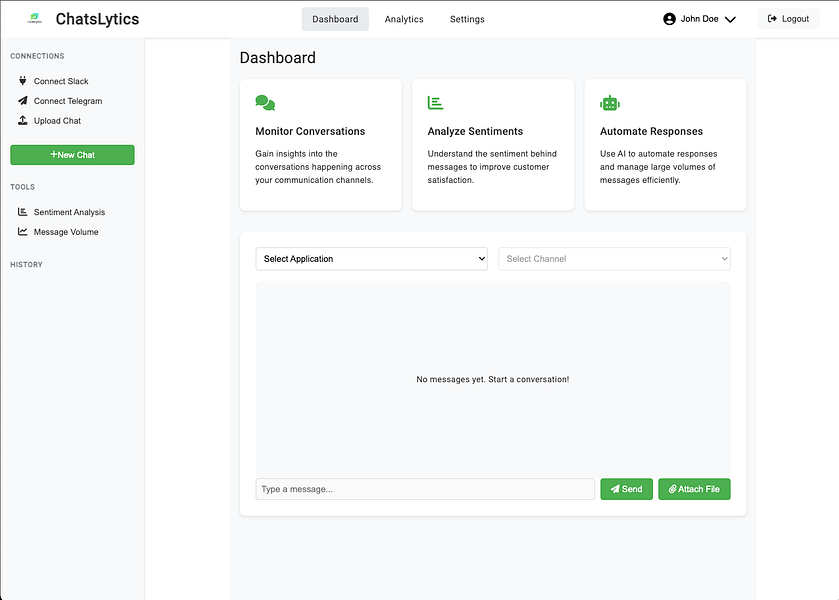Go to the Dashboard tab

335,19
